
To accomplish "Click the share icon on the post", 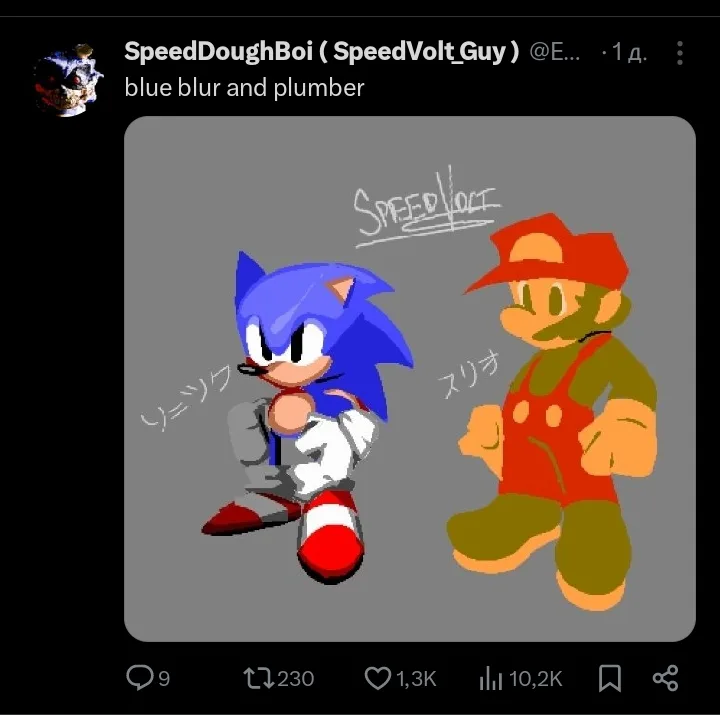I will click(666, 679).
